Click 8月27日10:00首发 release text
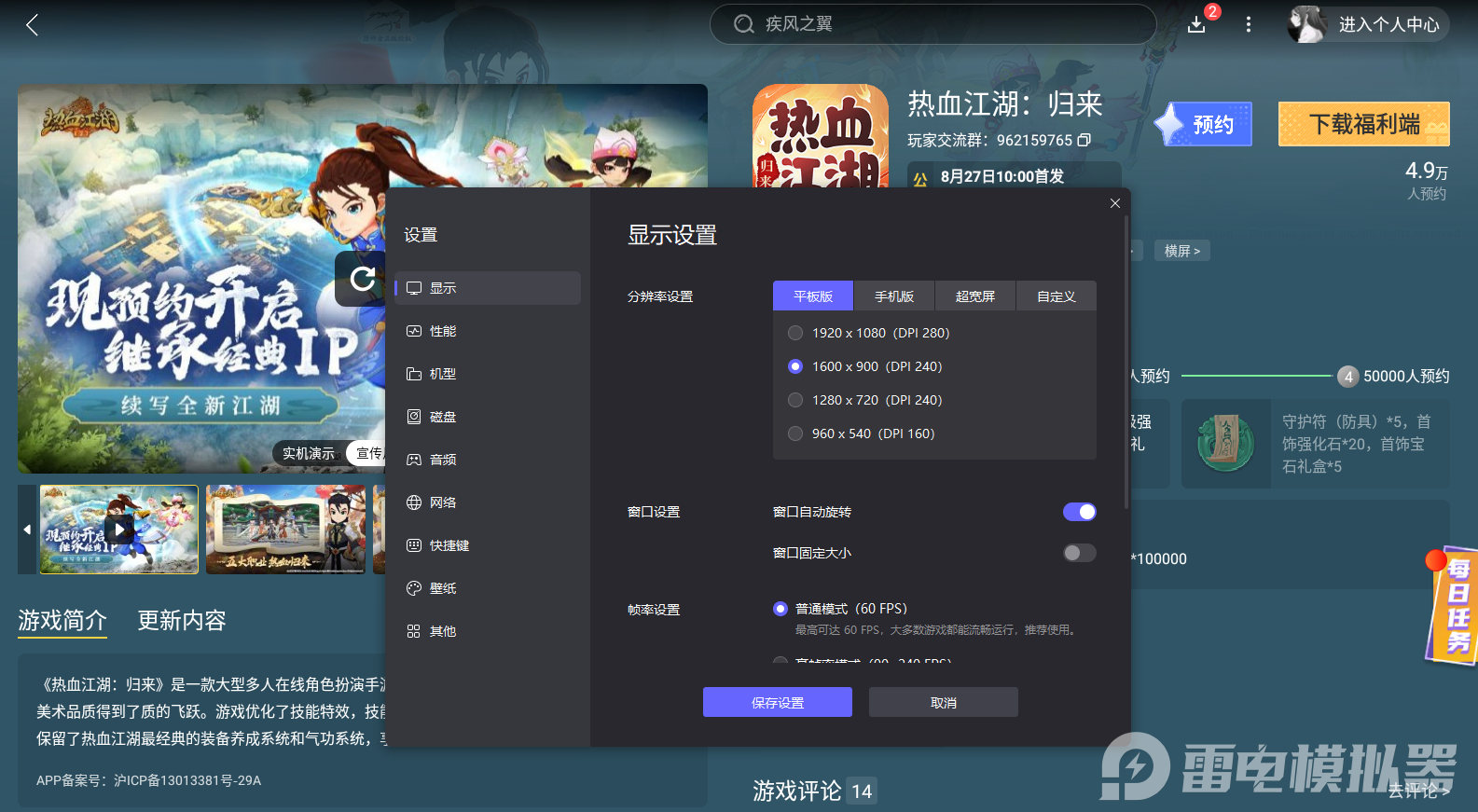Viewport: 1478px width, 812px height. (1002, 176)
